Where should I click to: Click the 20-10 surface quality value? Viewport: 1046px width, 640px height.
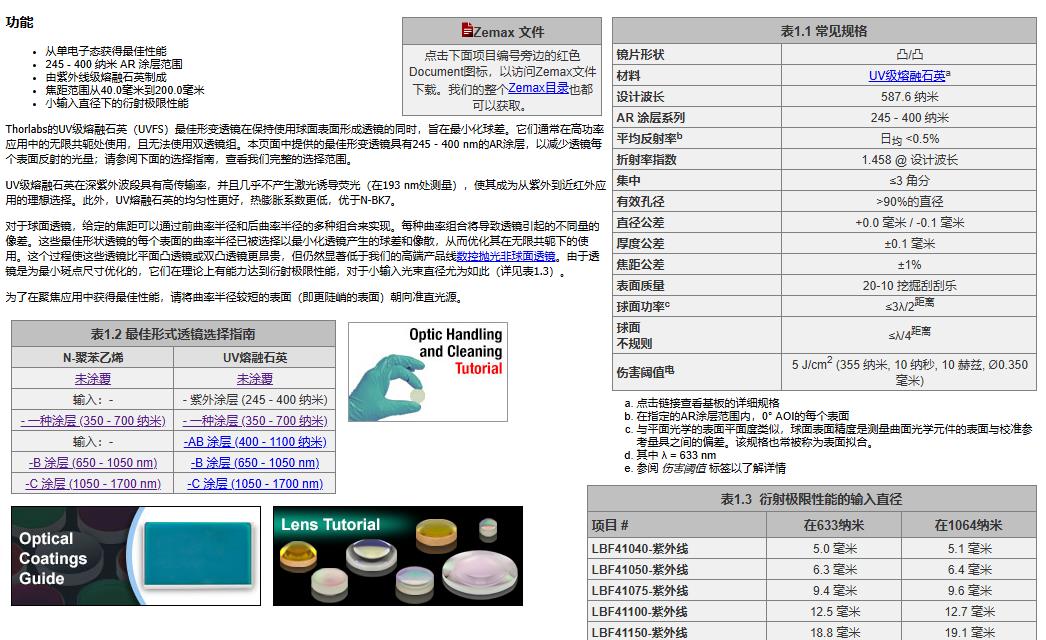909,286
